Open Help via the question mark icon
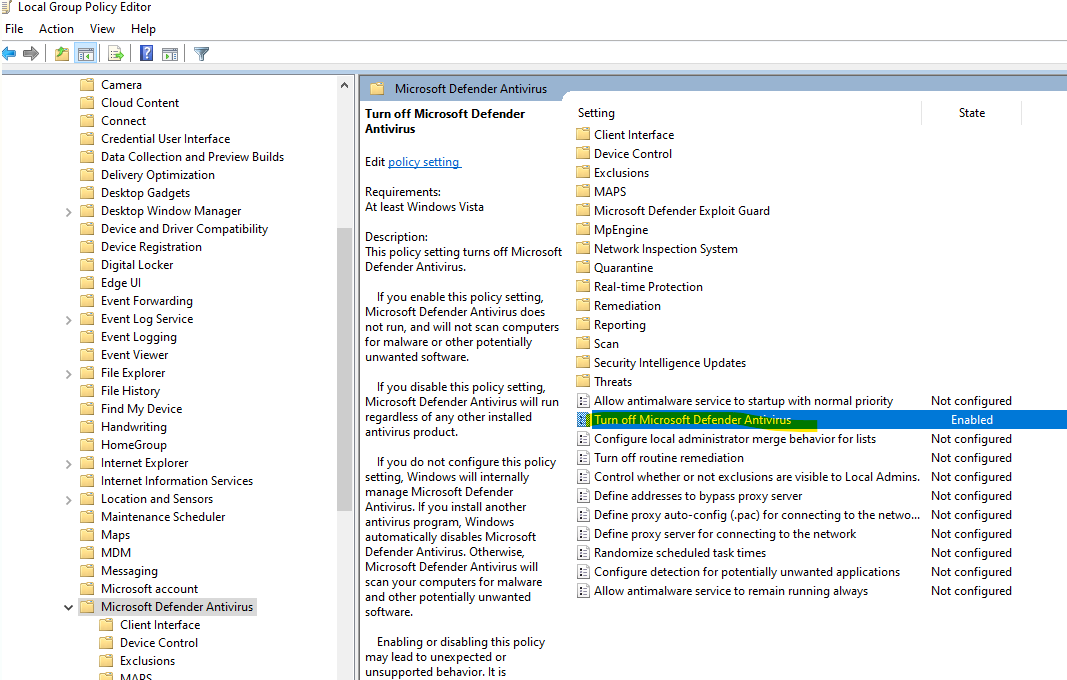1067x680 pixels. (146, 53)
